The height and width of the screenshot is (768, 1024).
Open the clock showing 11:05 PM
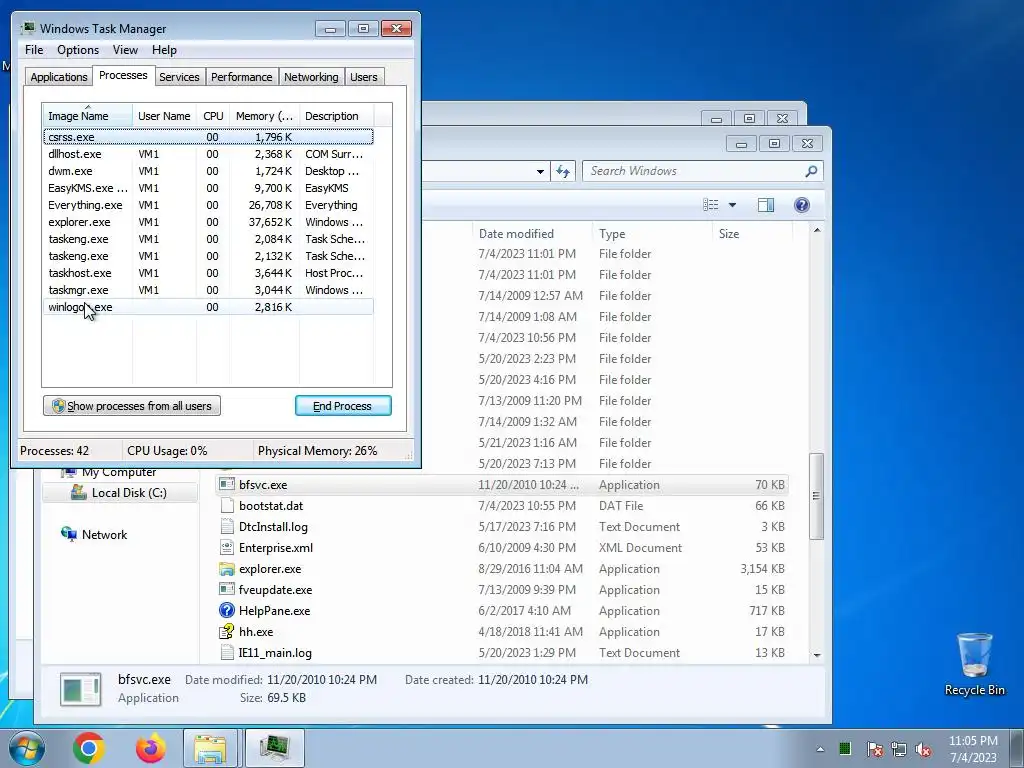coord(973,749)
